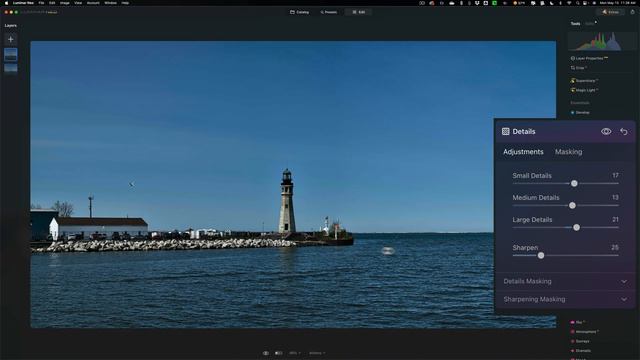Open the Luminar Neo application menu
The image size is (640, 360).
pyautogui.click(x=23, y=3)
